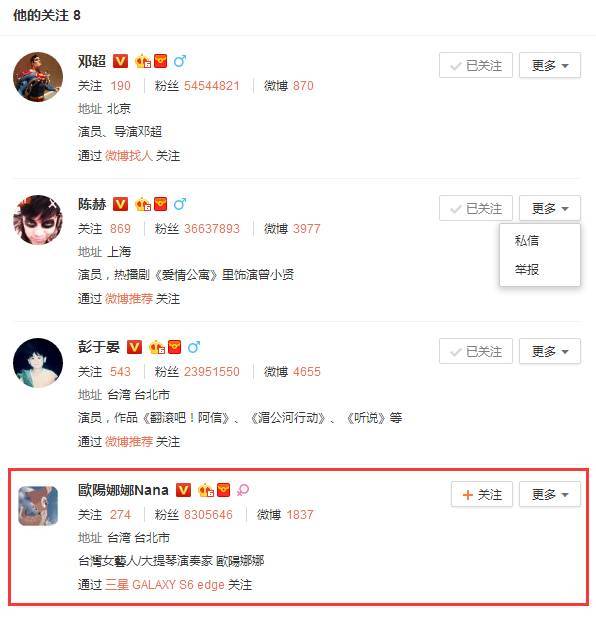Toggle the 已关注 follow state for 陈赫
This screenshot has width=596, height=620.
476,208
